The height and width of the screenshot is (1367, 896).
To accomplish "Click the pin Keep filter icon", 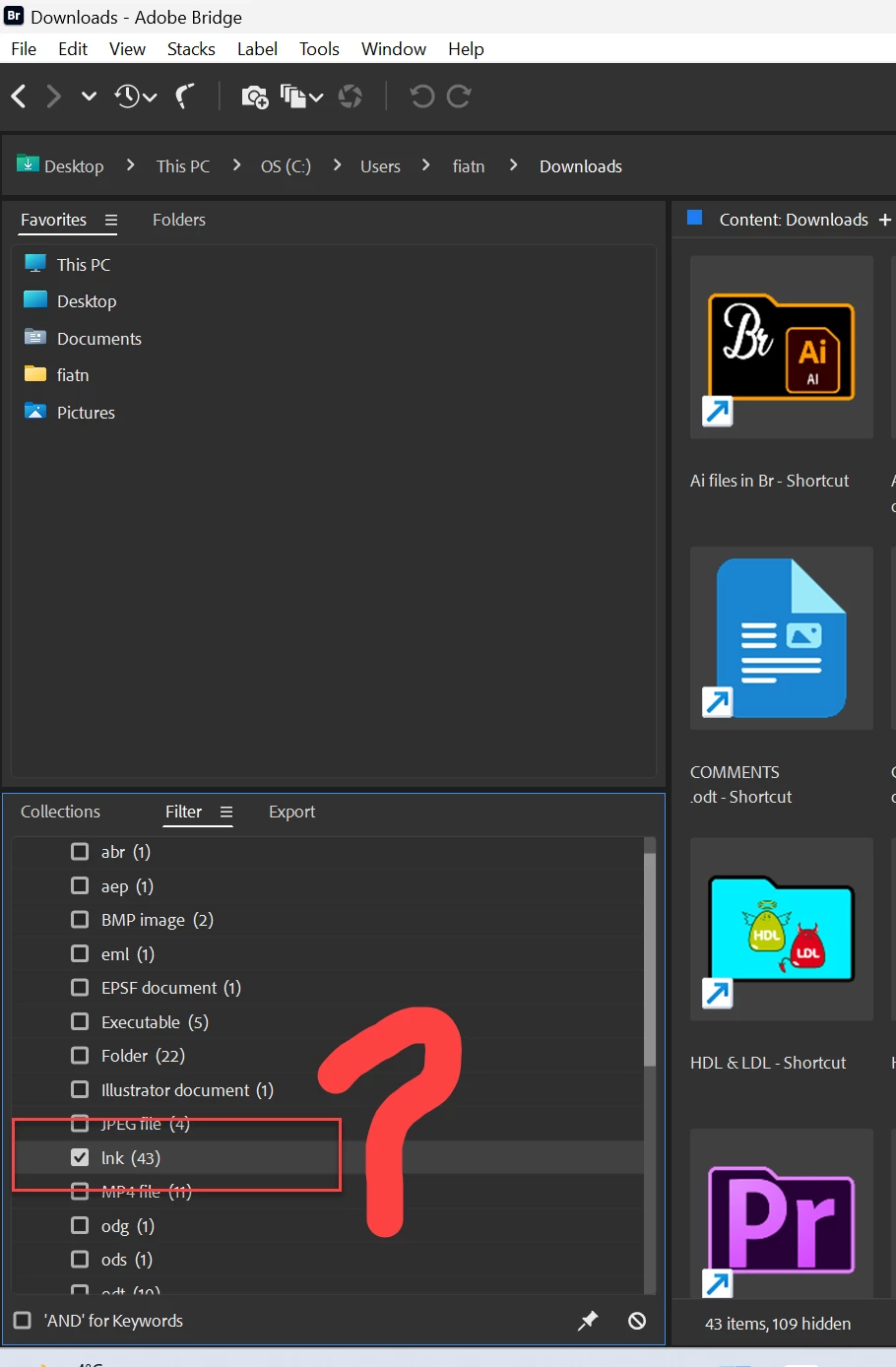I will [x=588, y=1321].
